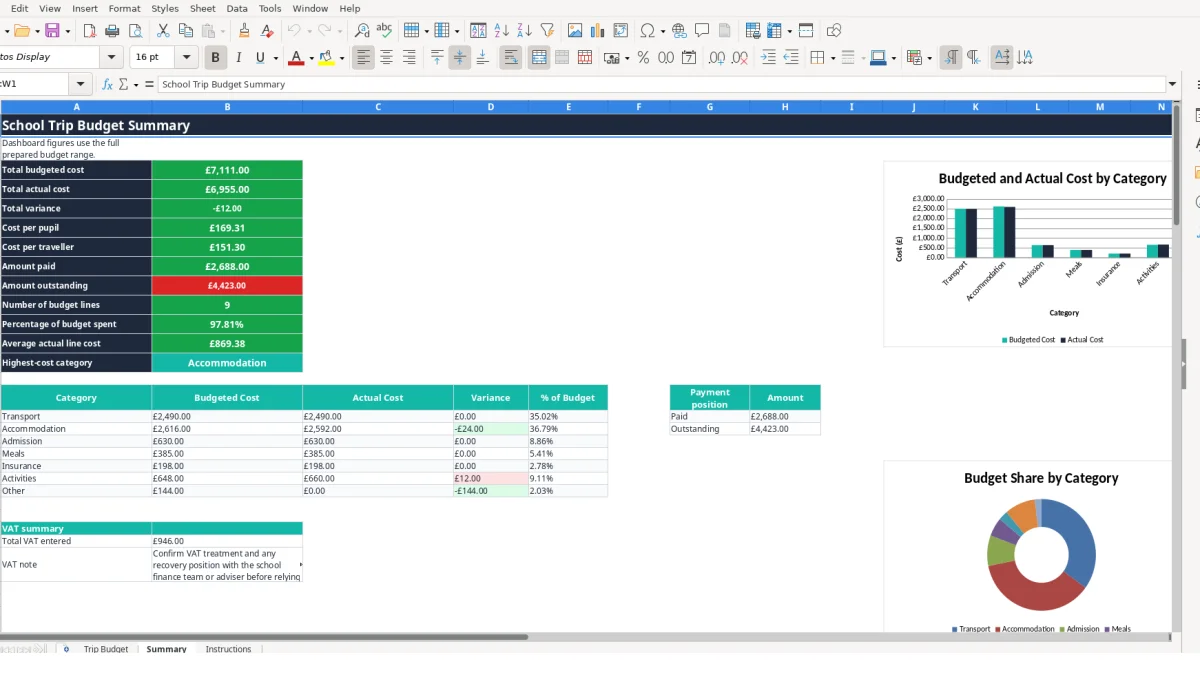The width and height of the screenshot is (1200, 675).
Task: Apply the blue cell background color
Action: pyautogui.click(x=877, y=58)
